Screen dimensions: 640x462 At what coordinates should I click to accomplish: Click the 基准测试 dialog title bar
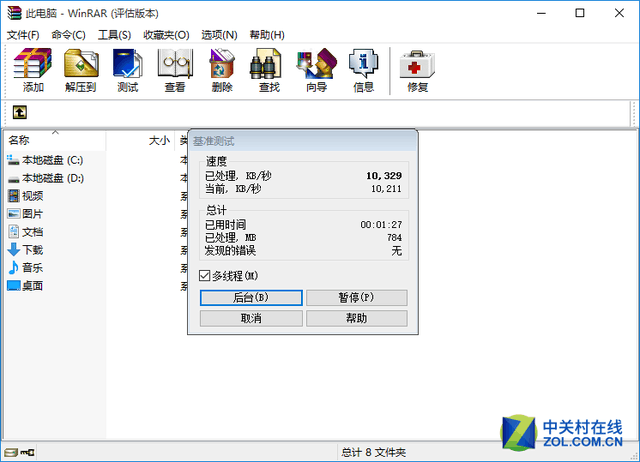pyautogui.click(x=303, y=141)
